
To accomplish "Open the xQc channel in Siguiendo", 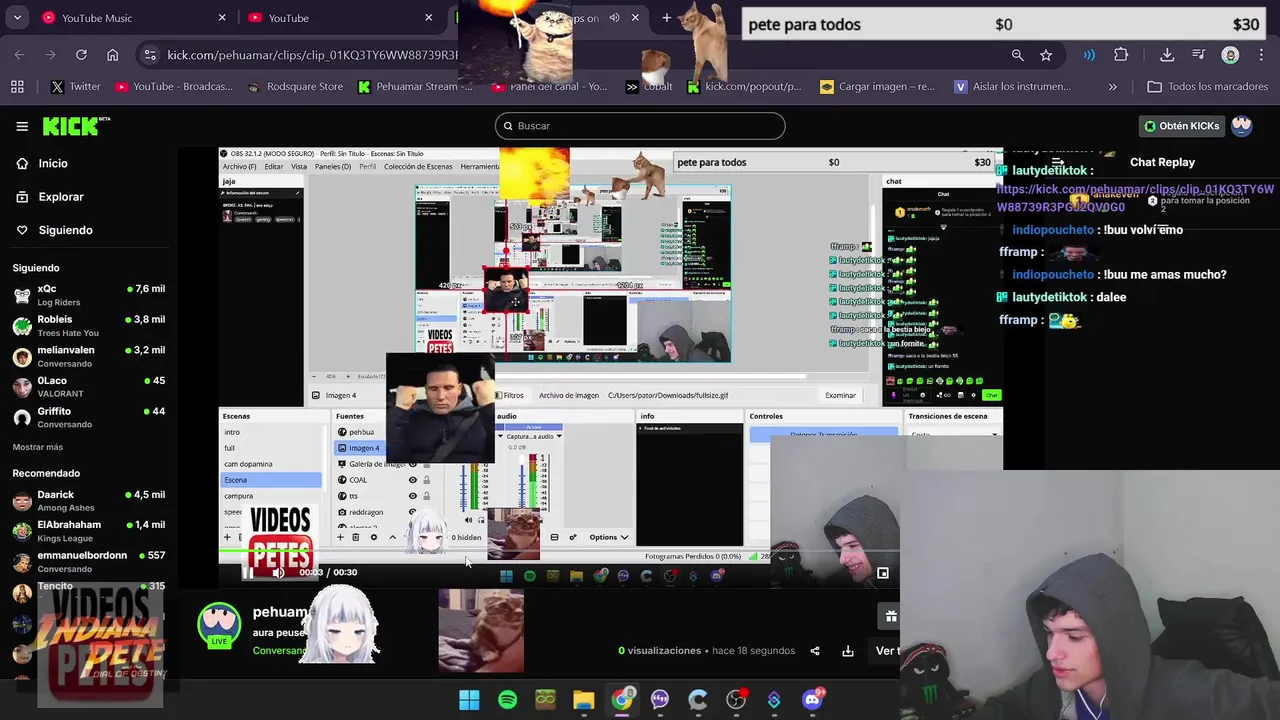I will pyautogui.click(x=88, y=295).
